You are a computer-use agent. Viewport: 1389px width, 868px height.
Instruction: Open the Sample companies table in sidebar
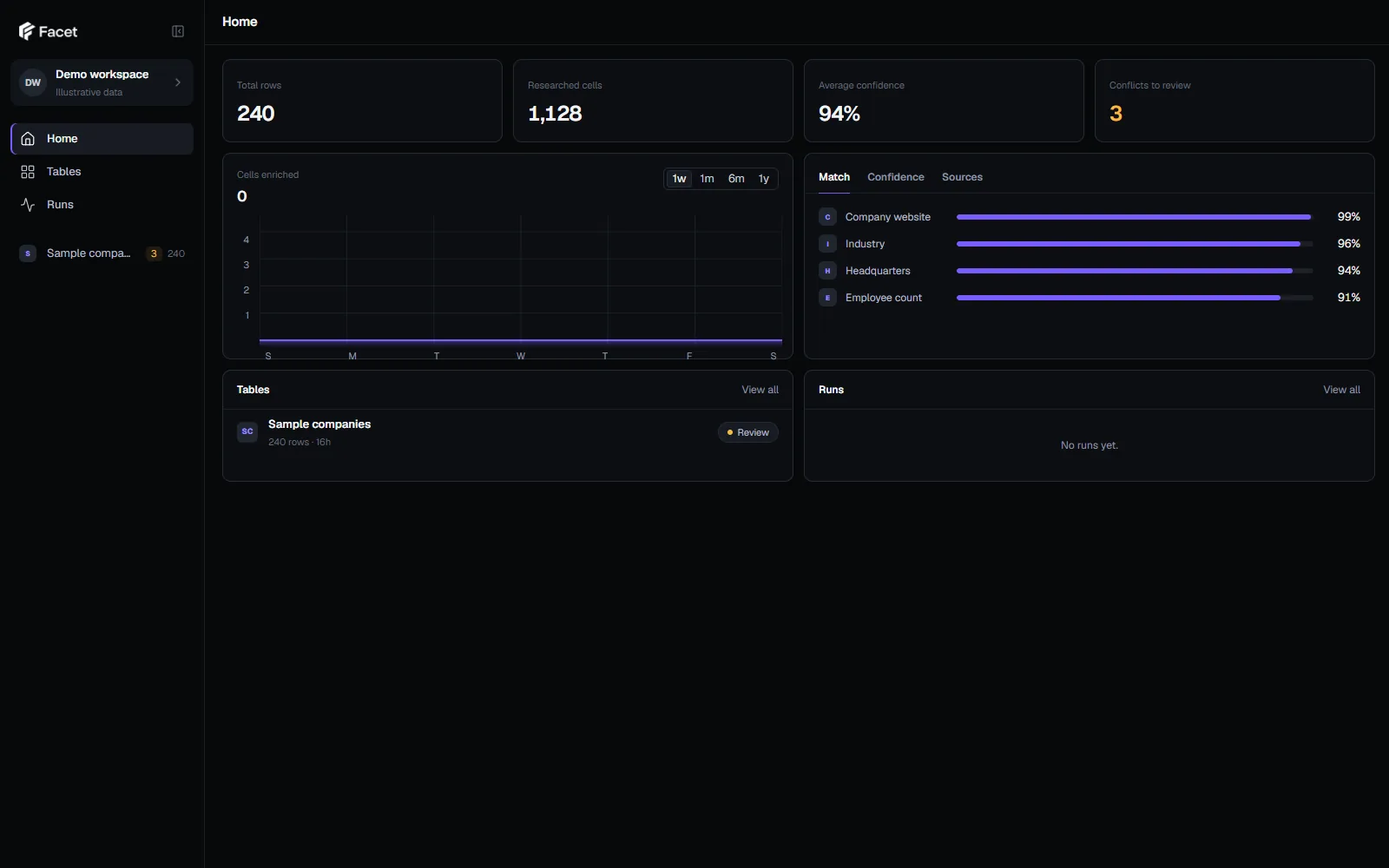[102, 253]
